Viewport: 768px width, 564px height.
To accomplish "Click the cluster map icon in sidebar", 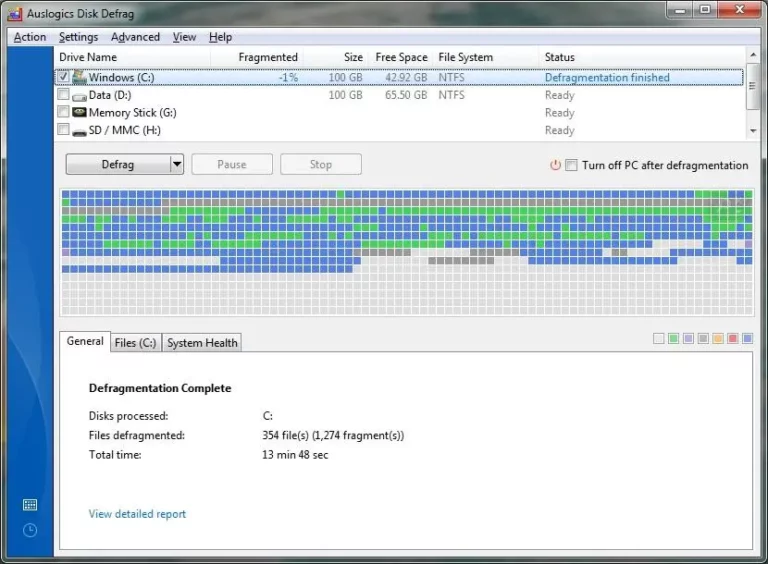I will click(30, 505).
